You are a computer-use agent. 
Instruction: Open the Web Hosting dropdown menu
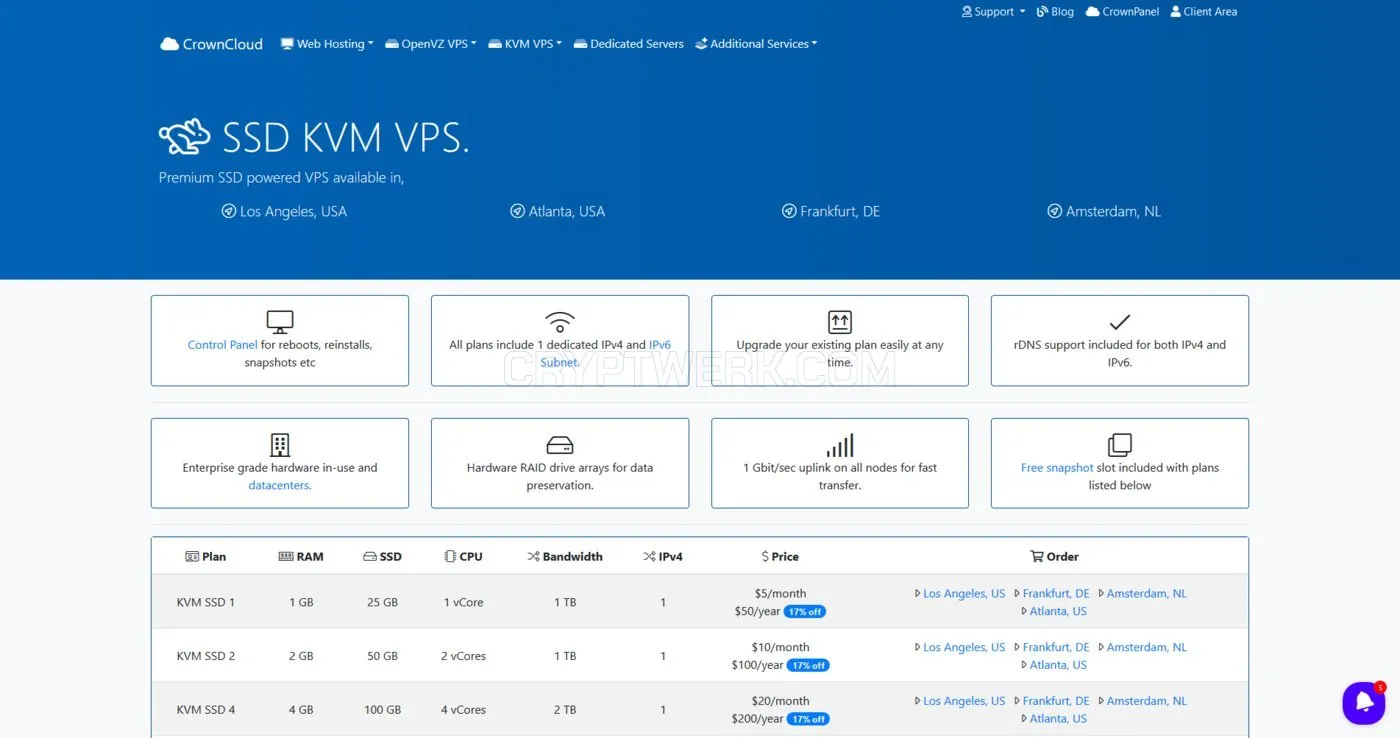[x=327, y=44]
